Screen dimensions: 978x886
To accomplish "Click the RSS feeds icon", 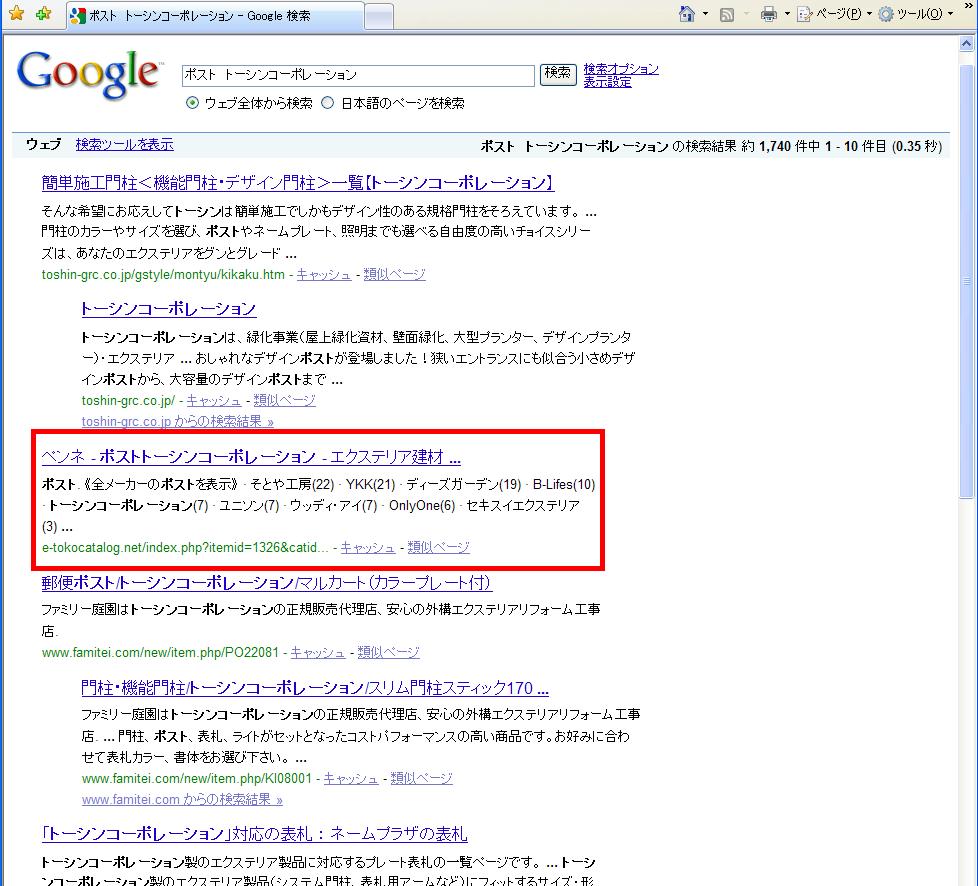I will (x=727, y=14).
